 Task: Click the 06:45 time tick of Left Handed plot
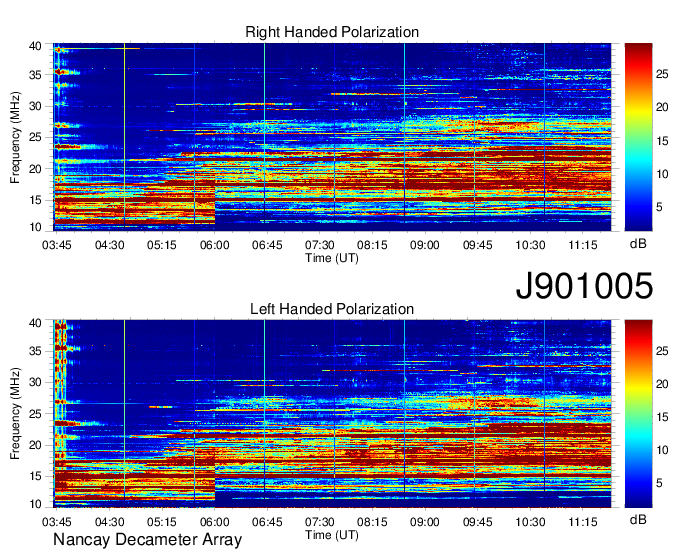click(x=267, y=522)
